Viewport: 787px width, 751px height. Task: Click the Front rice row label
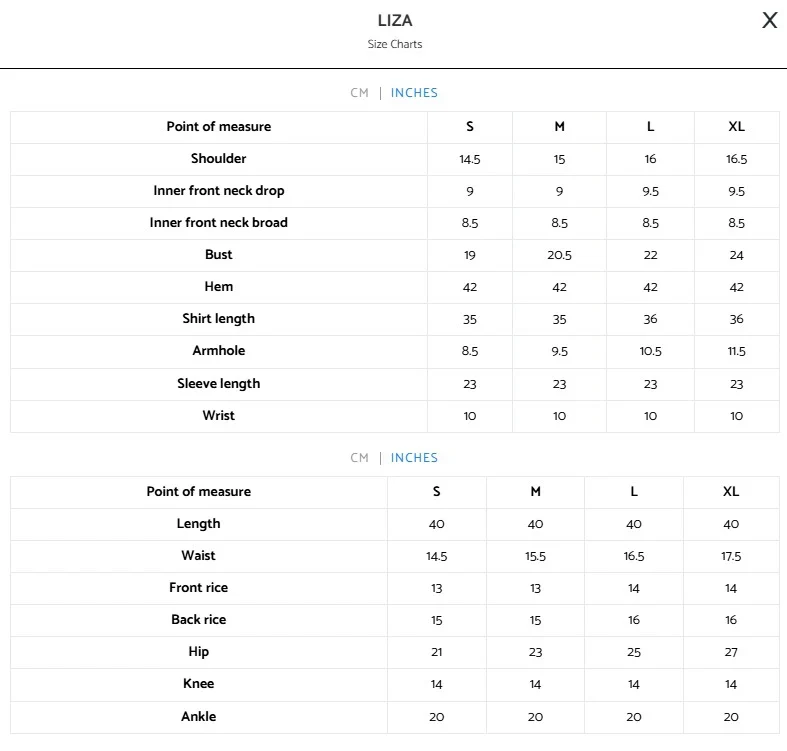(x=199, y=588)
